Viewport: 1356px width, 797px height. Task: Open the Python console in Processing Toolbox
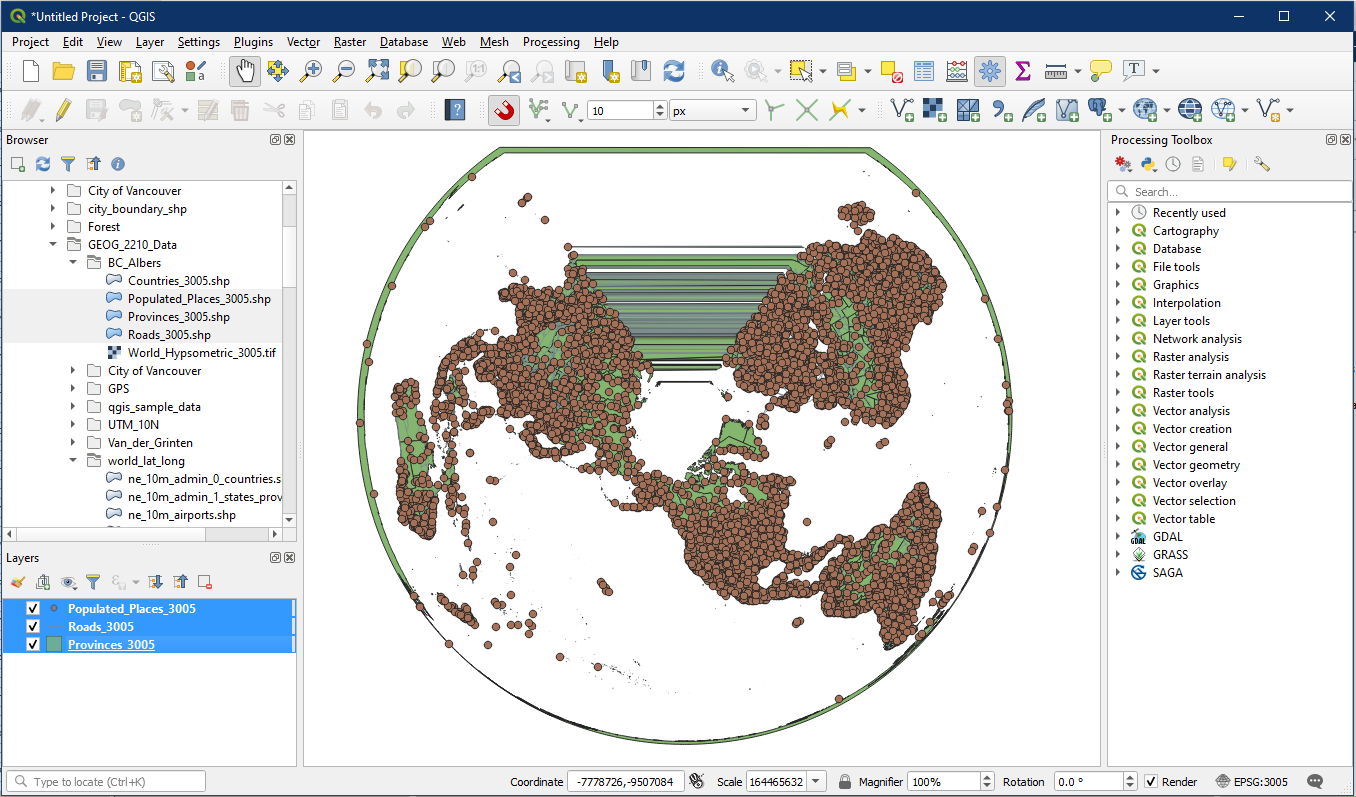pyautogui.click(x=1149, y=164)
